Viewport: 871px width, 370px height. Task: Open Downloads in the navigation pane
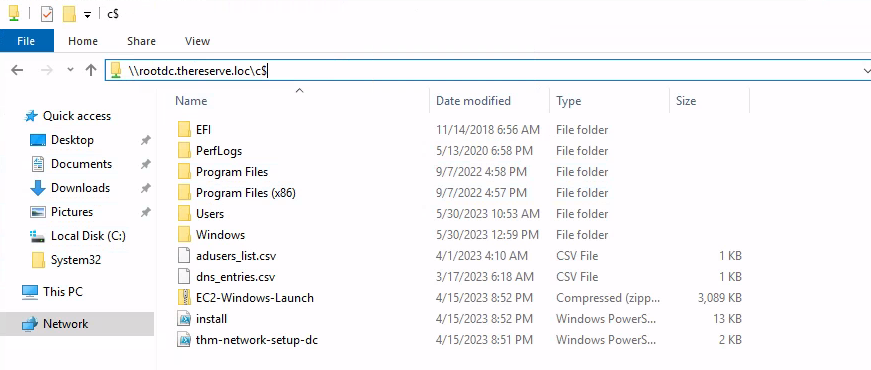pyautogui.click(x=81, y=188)
